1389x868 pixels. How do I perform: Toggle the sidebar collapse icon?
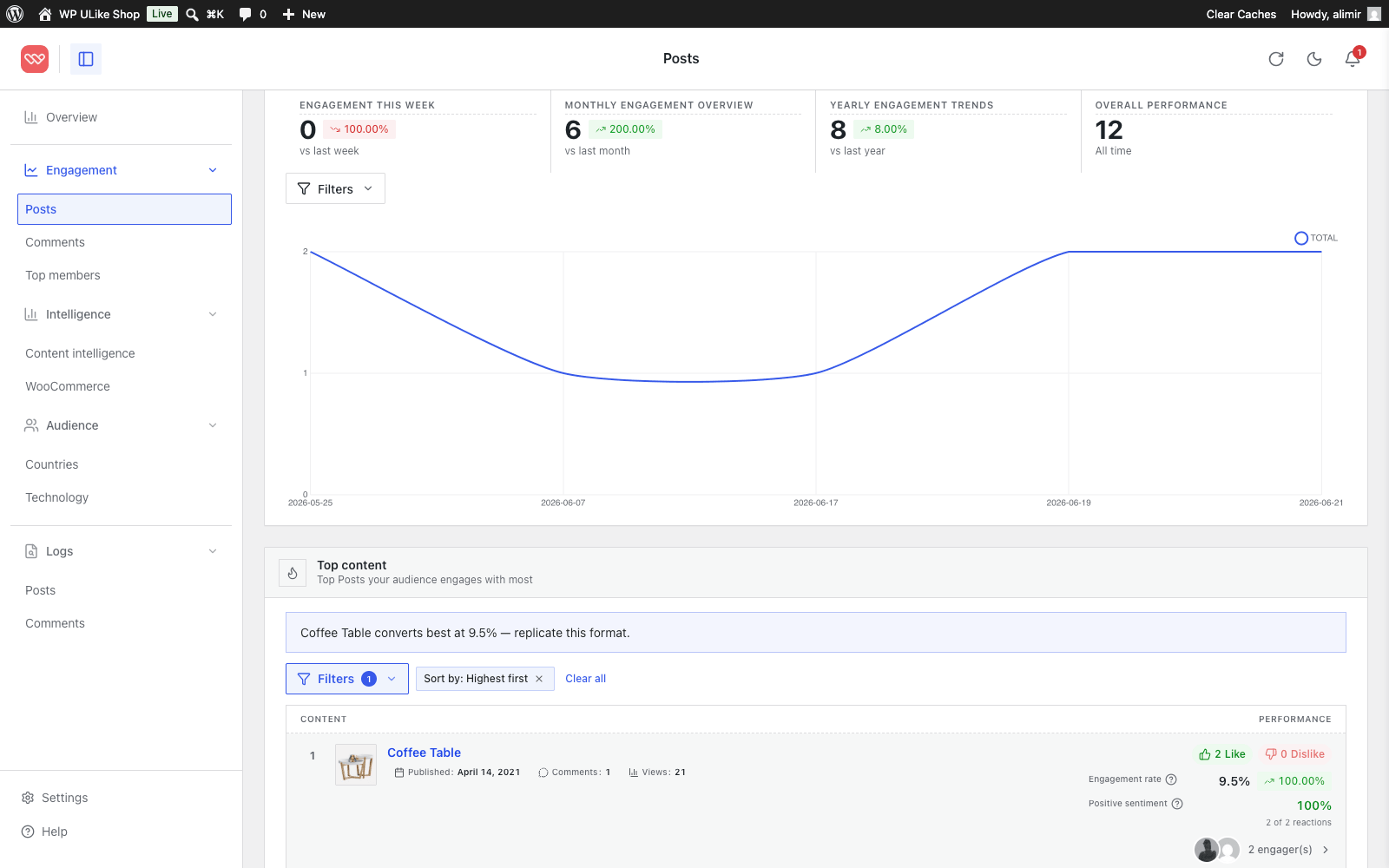coord(86,59)
